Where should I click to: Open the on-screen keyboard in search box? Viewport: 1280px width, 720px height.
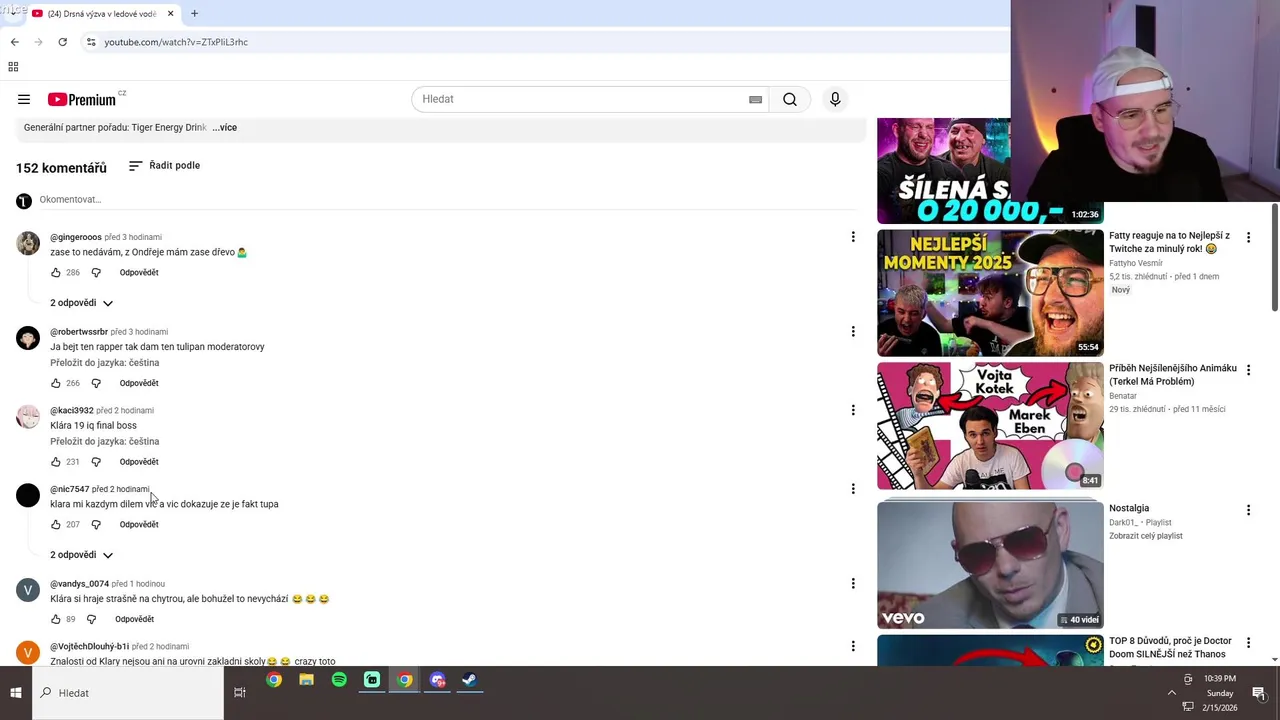click(x=755, y=99)
